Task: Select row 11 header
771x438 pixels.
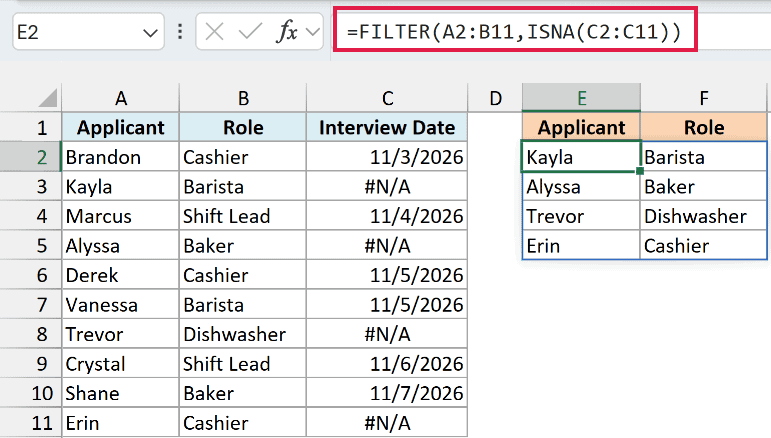Action: (x=30, y=423)
